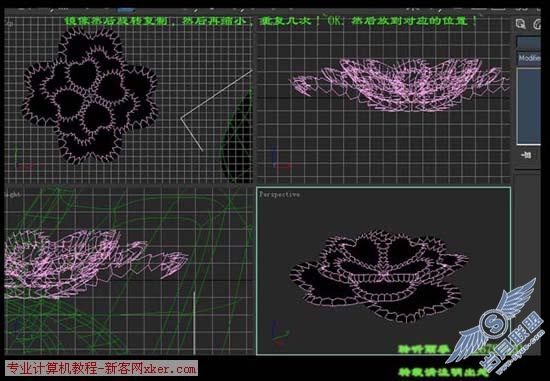The height and width of the screenshot is (381, 550).
Task: Open the Right viewport label menu
Action: (x=13, y=195)
